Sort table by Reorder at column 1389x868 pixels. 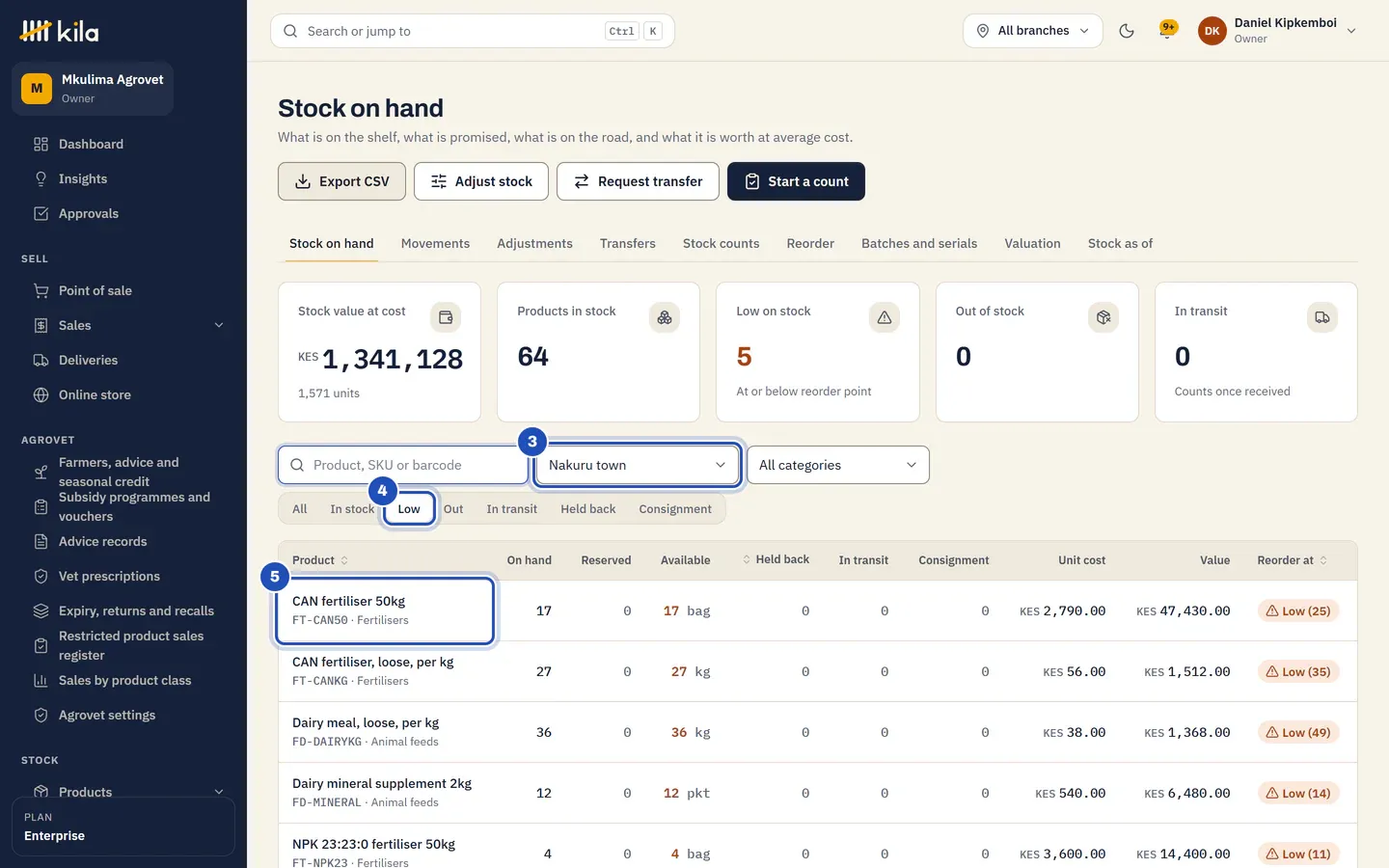click(x=1293, y=560)
